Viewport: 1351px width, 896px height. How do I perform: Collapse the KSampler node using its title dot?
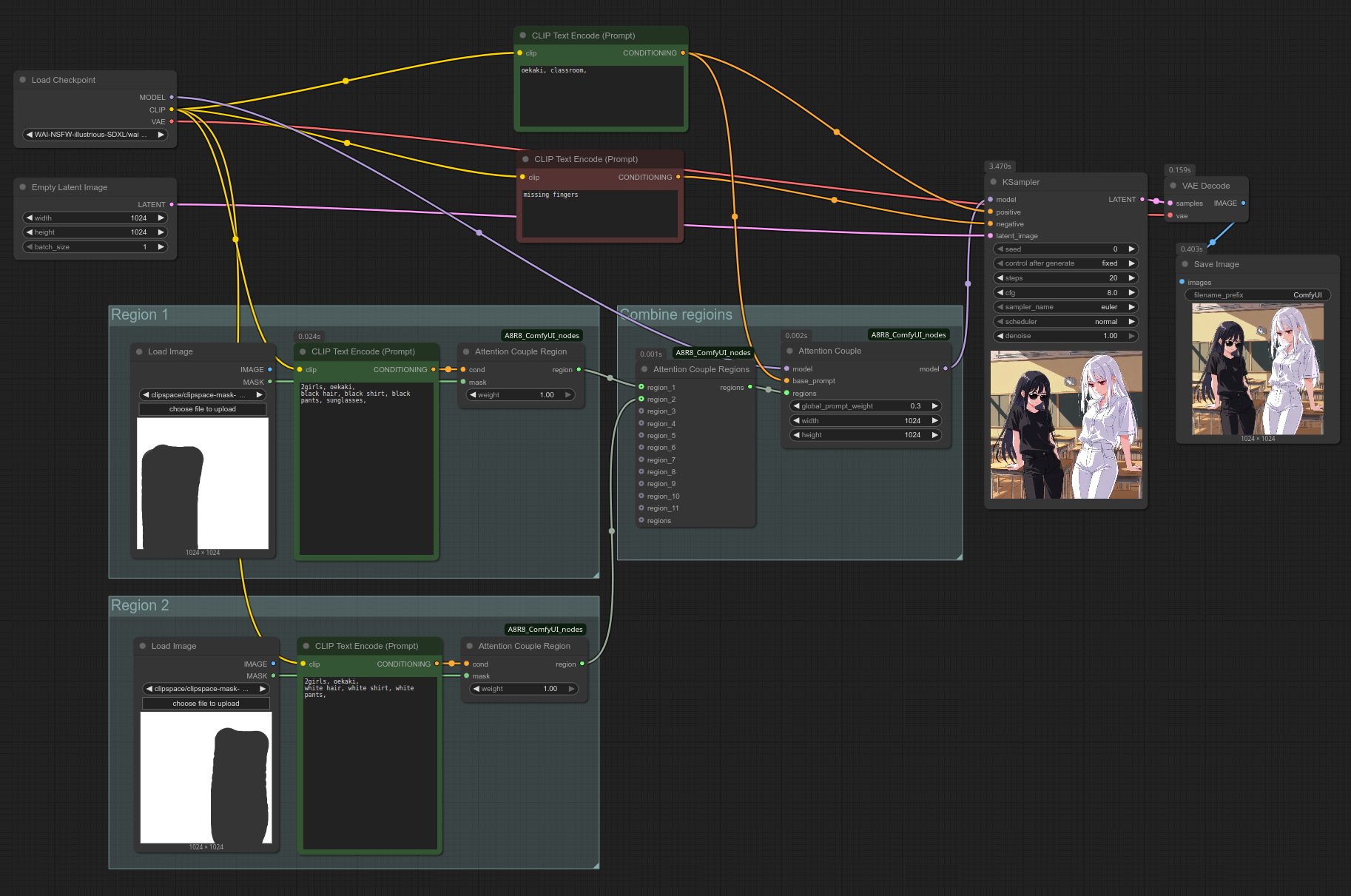pos(993,182)
